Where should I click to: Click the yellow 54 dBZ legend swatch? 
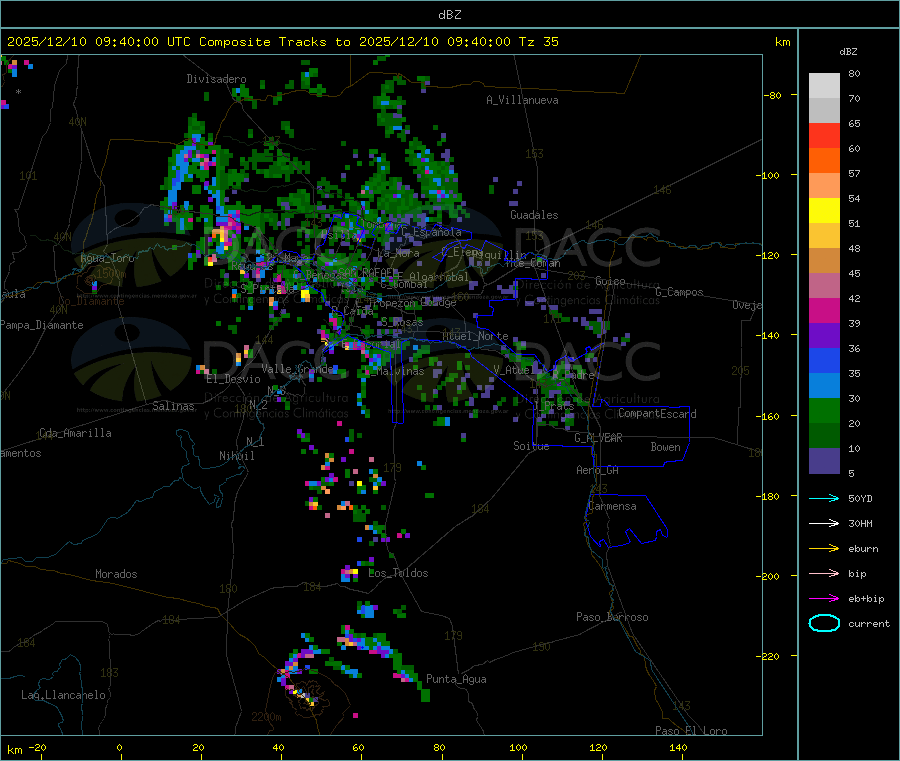point(824,211)
